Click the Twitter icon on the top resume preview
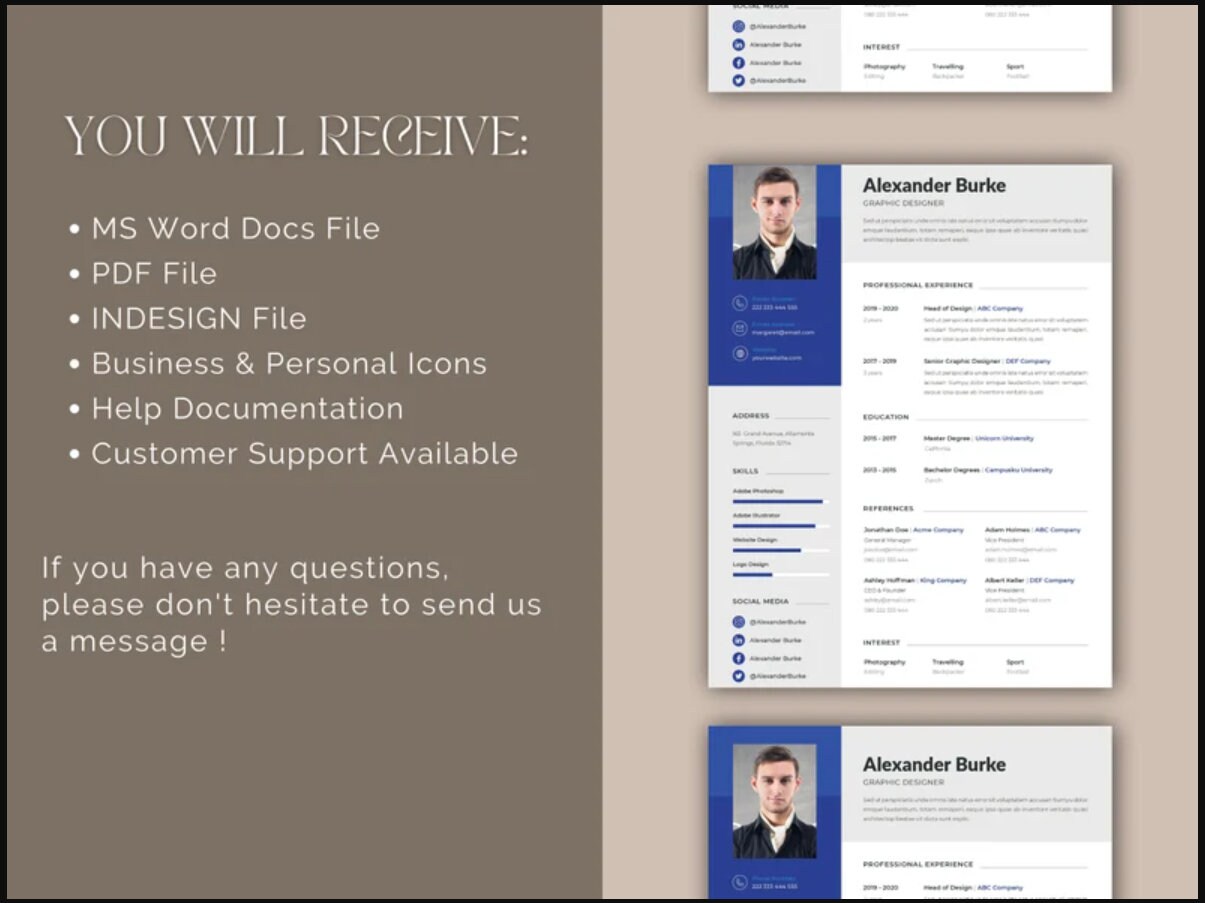Screen dimensions: 1205x903 click(x=738, y=80)
